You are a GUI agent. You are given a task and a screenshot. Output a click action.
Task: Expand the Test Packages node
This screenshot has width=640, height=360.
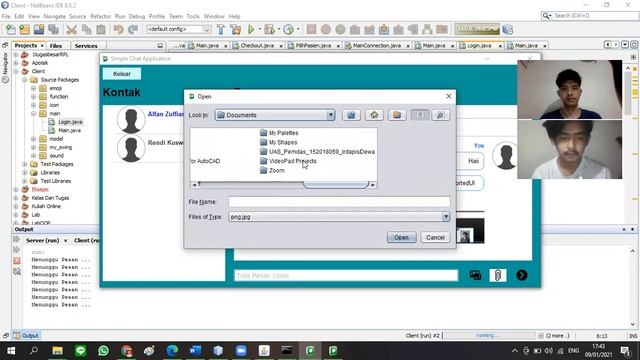[x=24, y=164]
